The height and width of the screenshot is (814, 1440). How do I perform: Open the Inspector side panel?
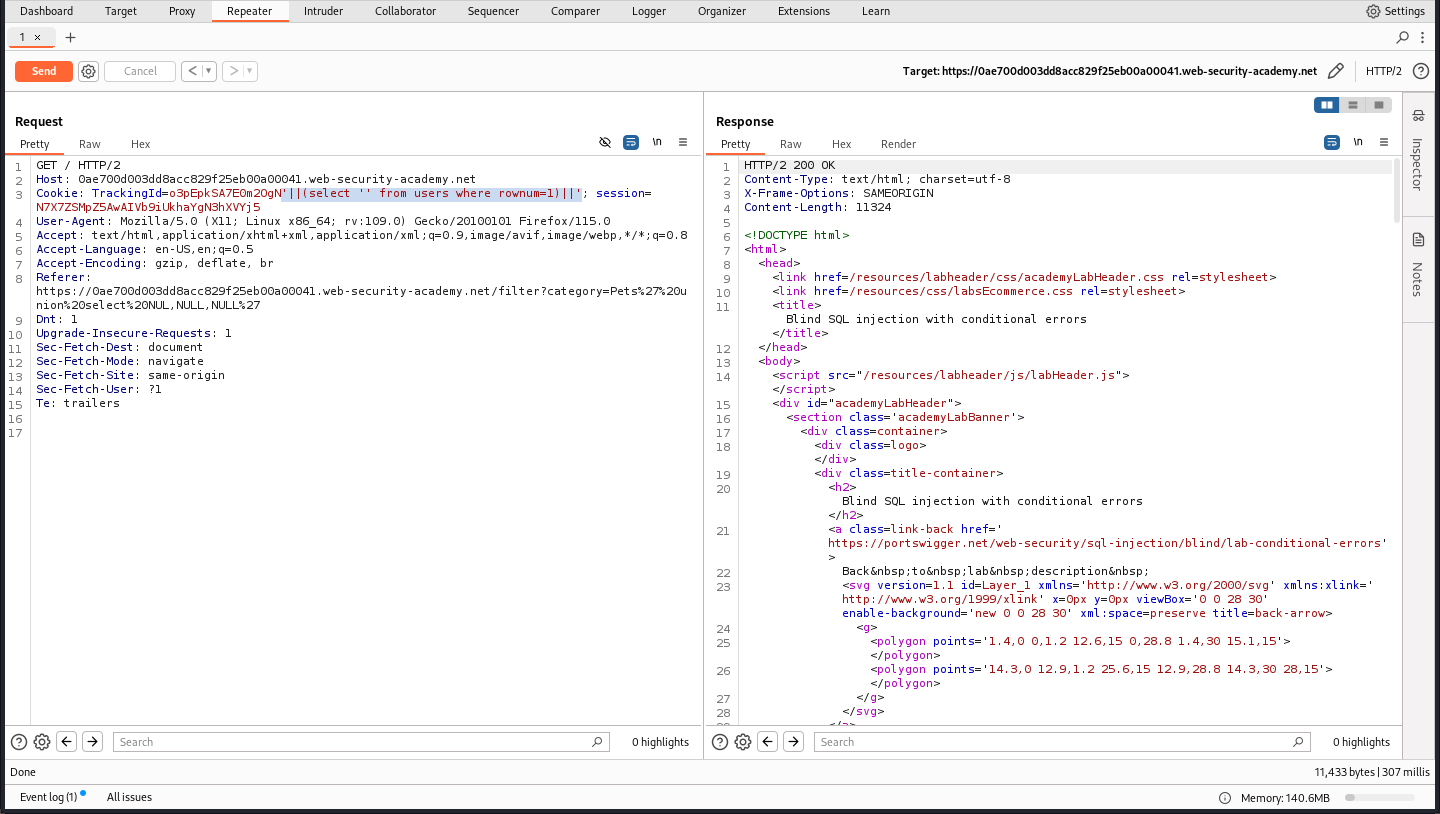tap(1417, 155)
